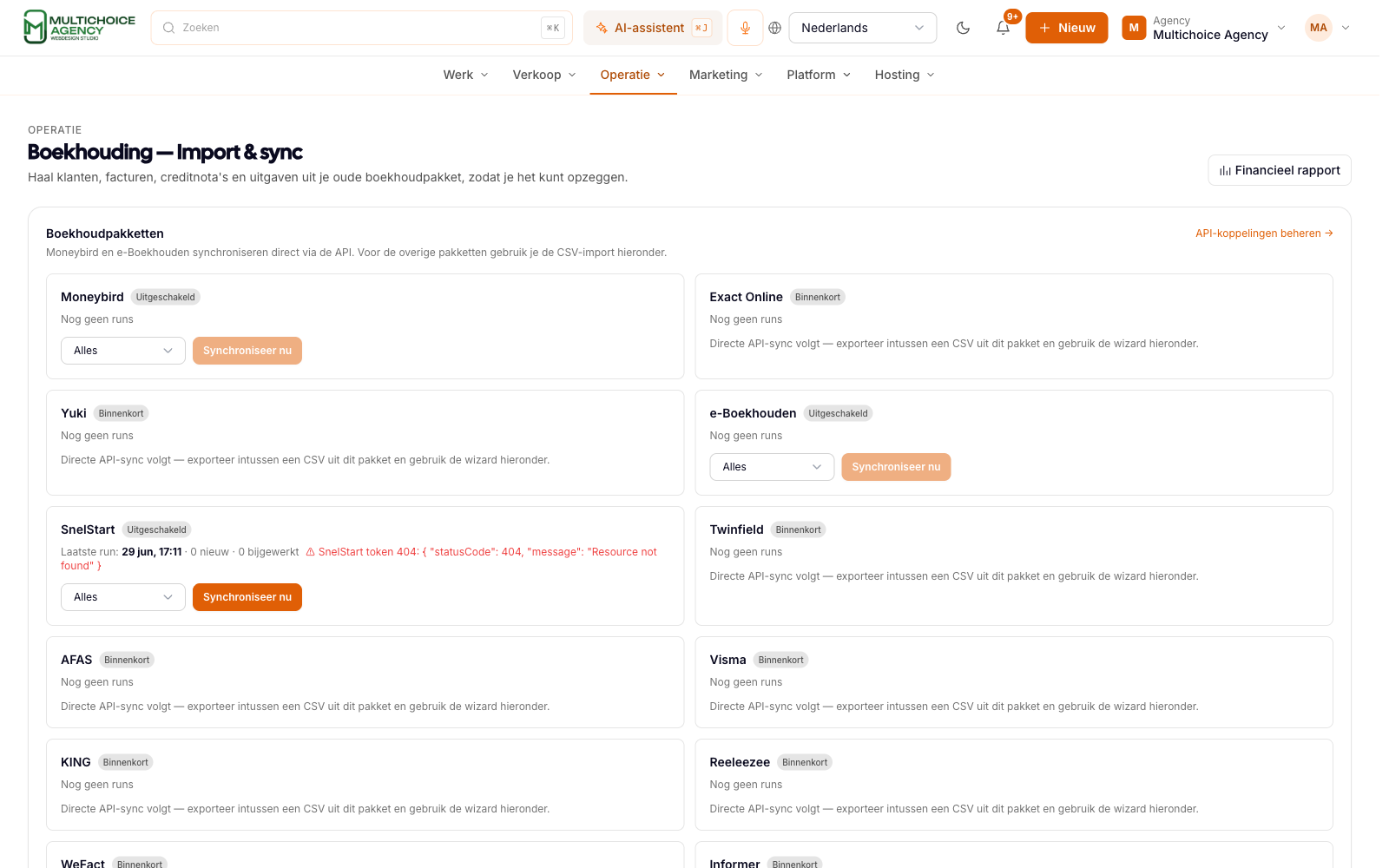Image resolution: width=1389 pixels, height=868 pixels.
Task: Click SnelStart last run date 29 jun, 17:11
Action: [152, 552]
